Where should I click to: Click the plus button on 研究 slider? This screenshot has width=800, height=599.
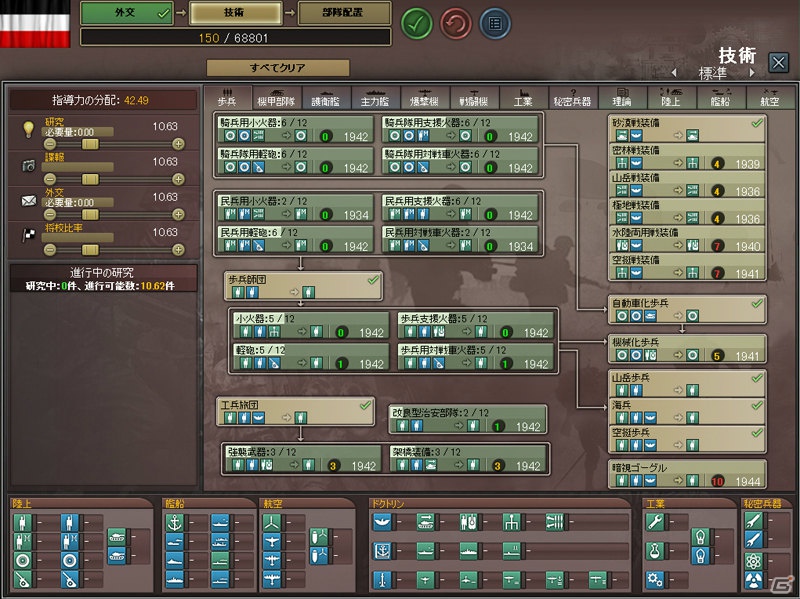[178, 144]
